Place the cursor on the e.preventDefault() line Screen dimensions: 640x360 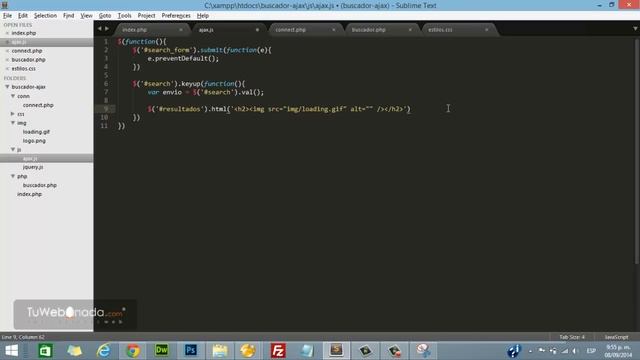183,58
